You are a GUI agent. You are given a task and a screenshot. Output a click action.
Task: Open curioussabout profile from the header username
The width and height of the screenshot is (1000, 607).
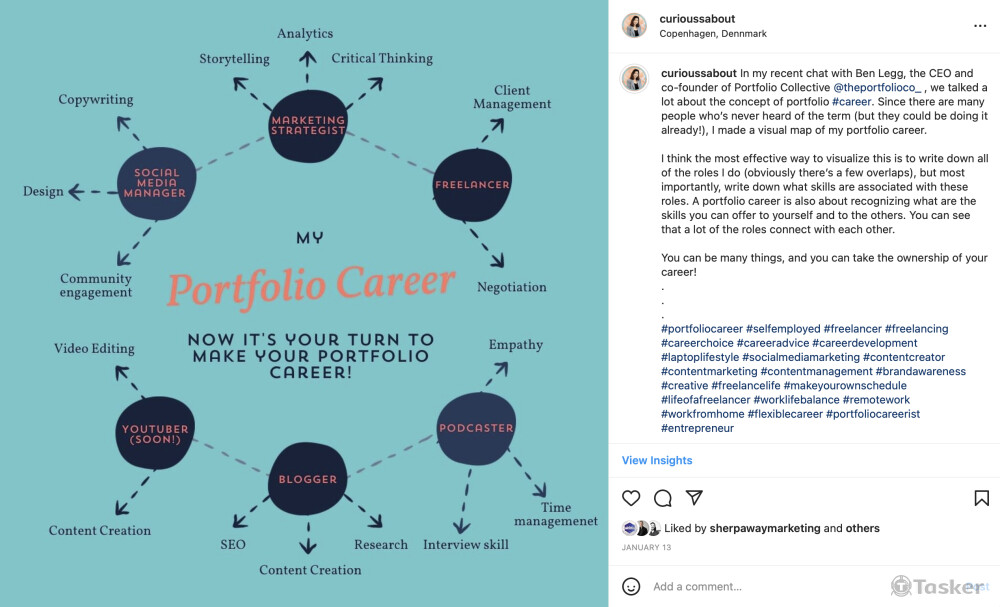point(698,19)
